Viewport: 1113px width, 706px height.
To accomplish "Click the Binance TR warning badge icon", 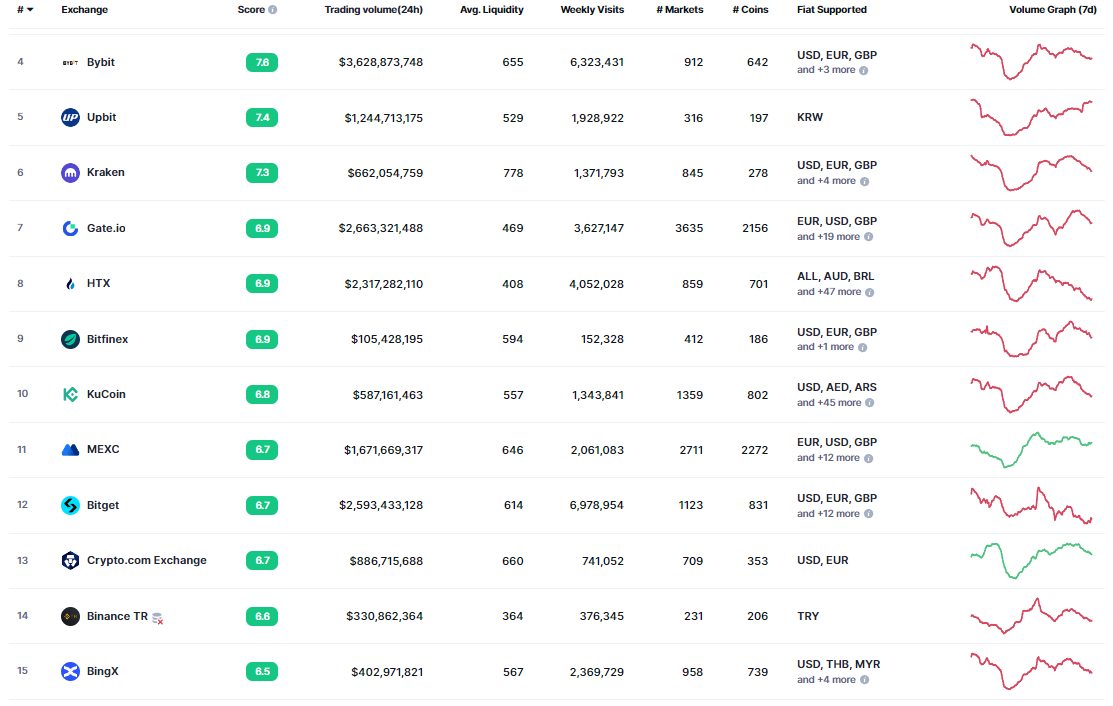I will click(157, 618).
